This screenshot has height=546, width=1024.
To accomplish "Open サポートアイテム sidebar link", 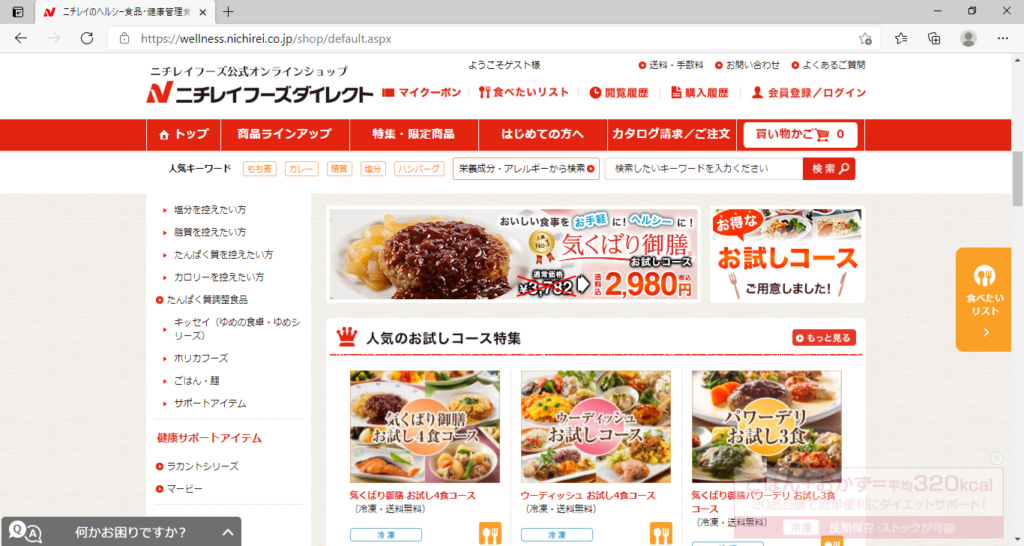I will pyautogui.click(x=210, y=404).
